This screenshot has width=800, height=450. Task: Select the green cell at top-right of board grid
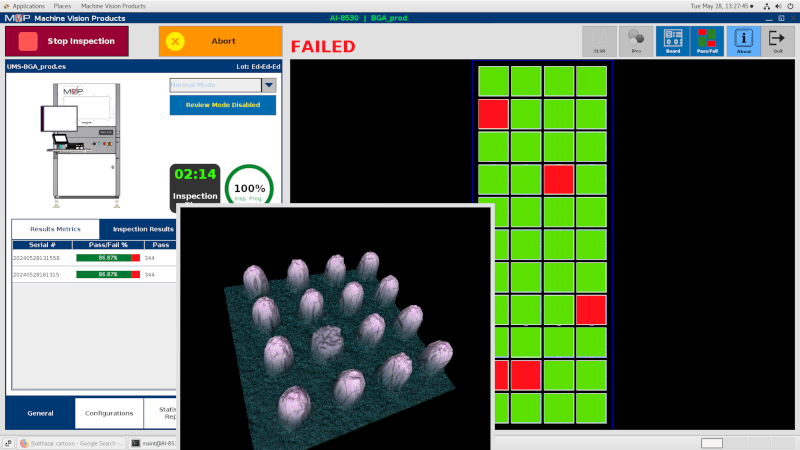tap(591, 81)
